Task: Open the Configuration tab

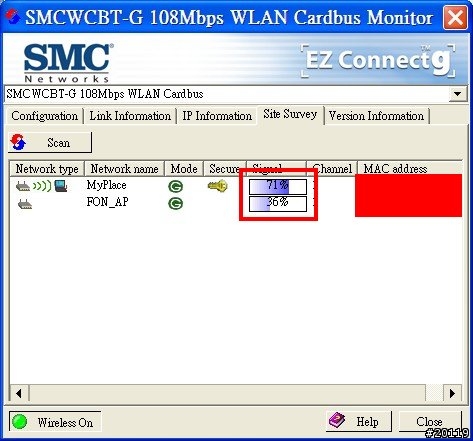Action: click(44, 116)
